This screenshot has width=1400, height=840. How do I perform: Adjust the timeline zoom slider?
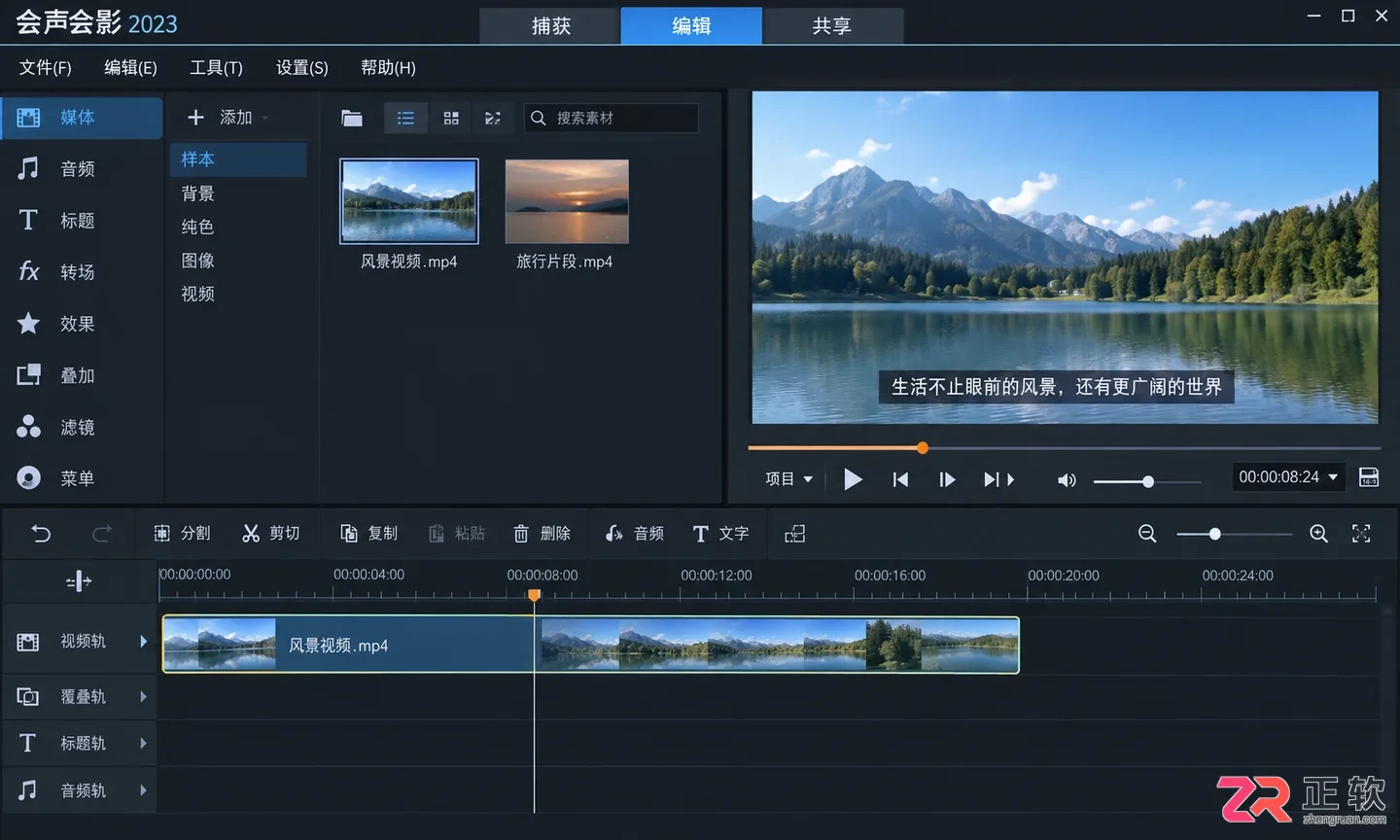[1215, 534]
